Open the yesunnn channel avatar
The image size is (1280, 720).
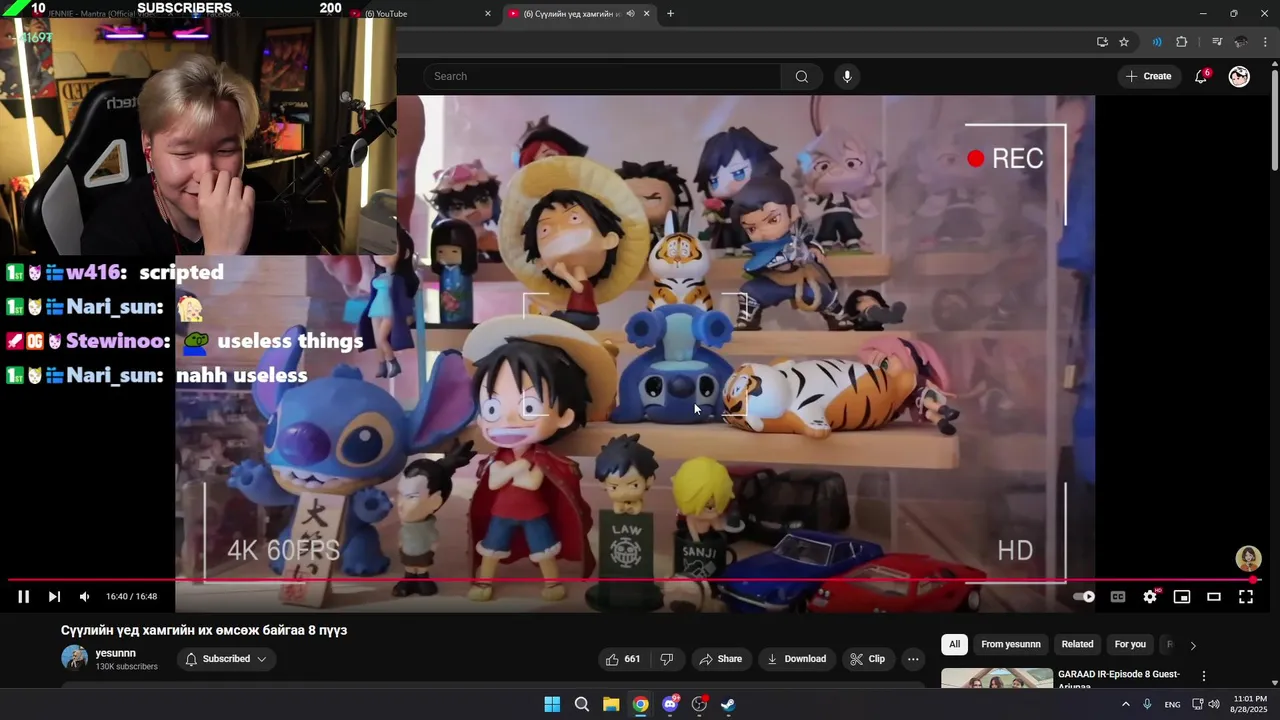(75, 658)
